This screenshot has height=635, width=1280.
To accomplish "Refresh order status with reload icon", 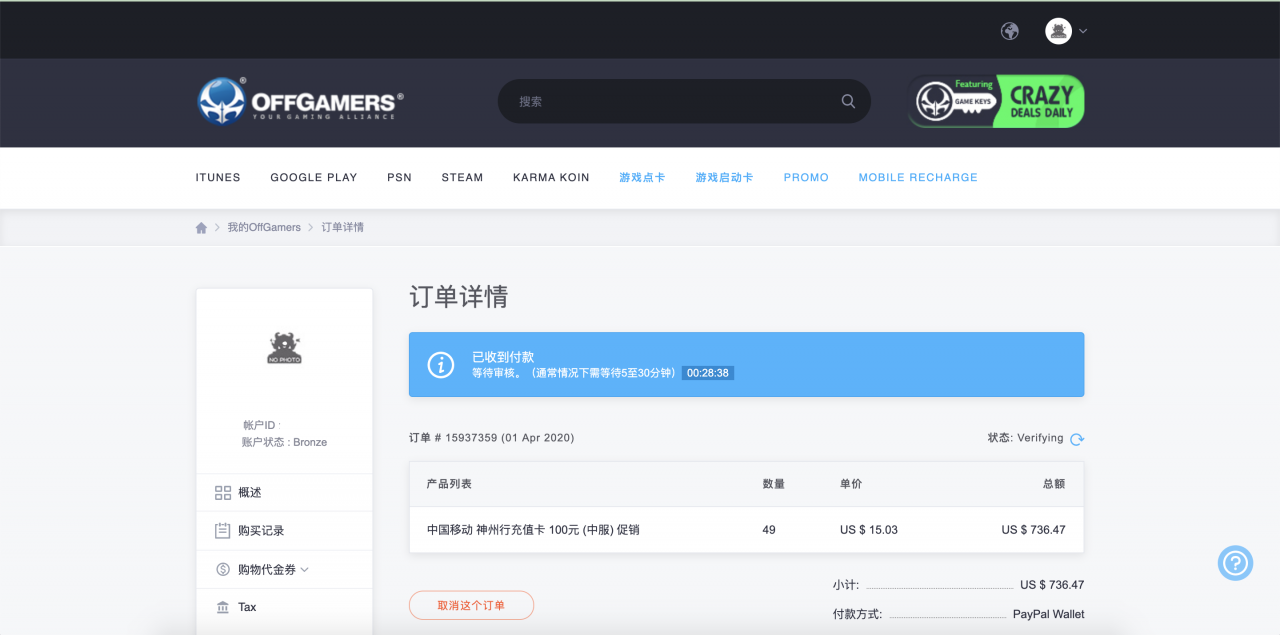I will [x=1077, y=439].
